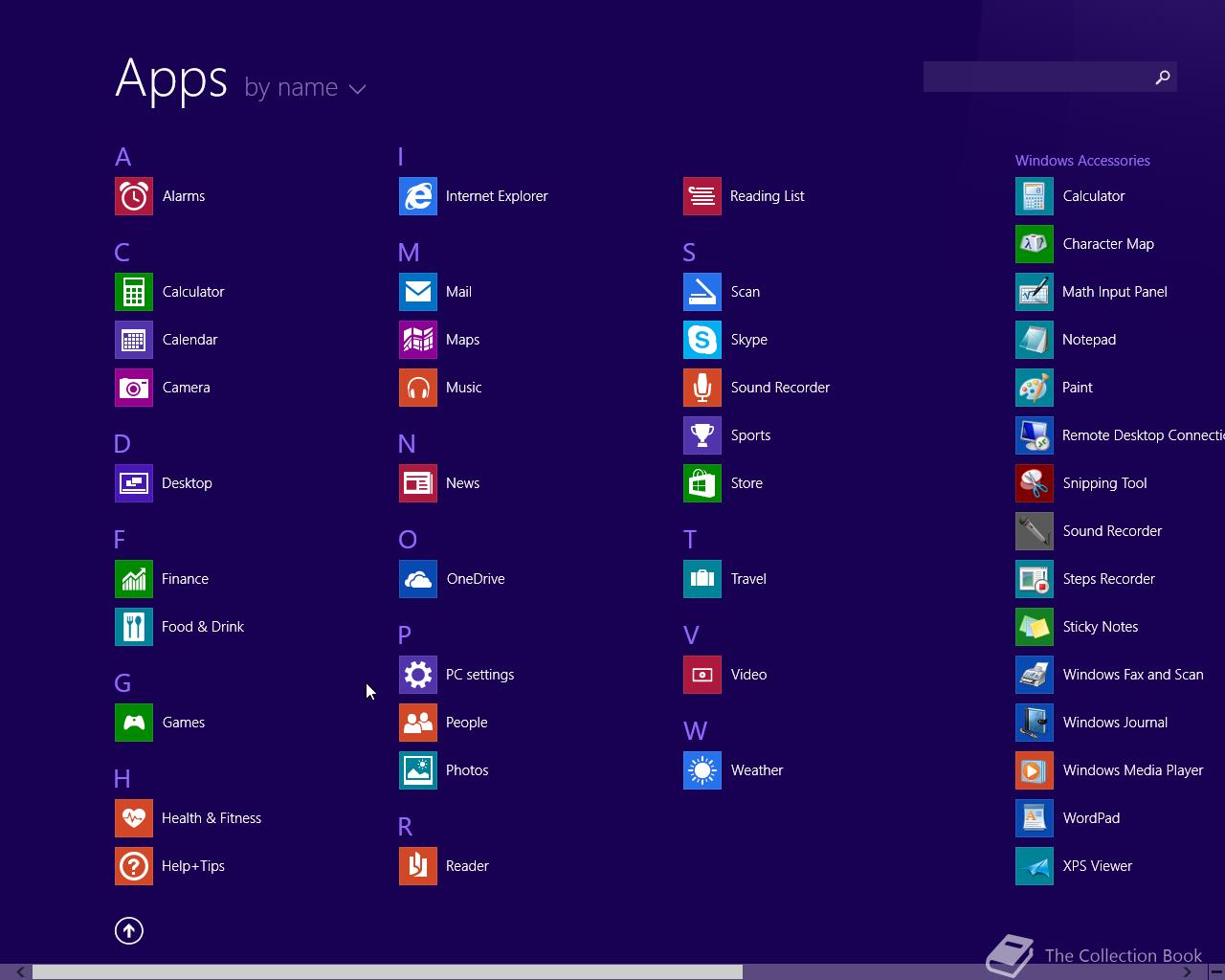
Task: Launch Notepad icon
Action: pos(1035,340)
